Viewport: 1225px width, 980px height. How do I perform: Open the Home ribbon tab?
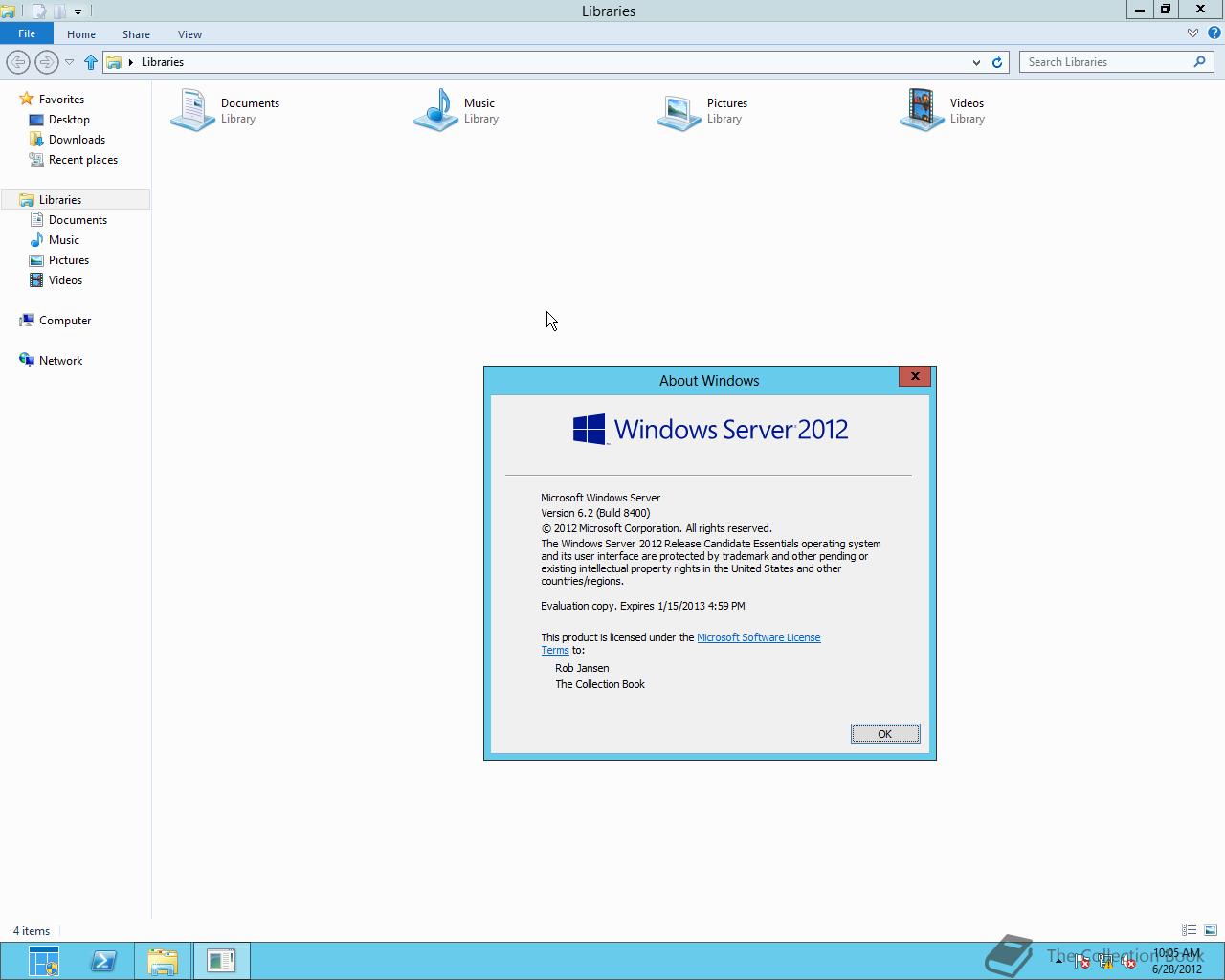click(81, 34)
